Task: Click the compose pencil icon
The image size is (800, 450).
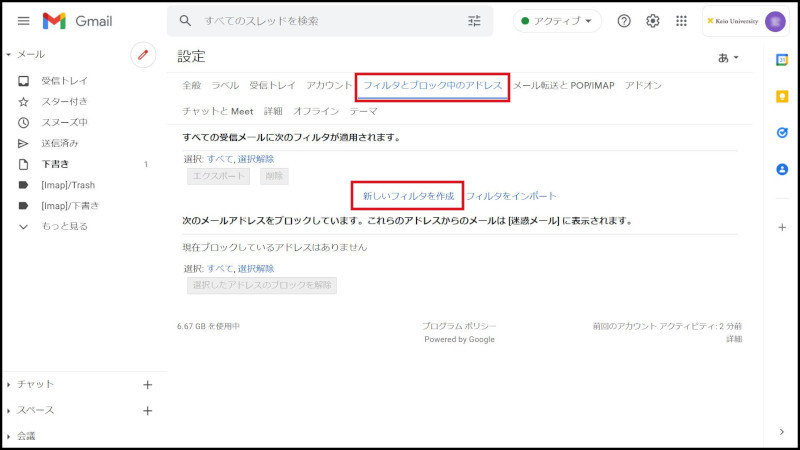Action: click(143, 55)
